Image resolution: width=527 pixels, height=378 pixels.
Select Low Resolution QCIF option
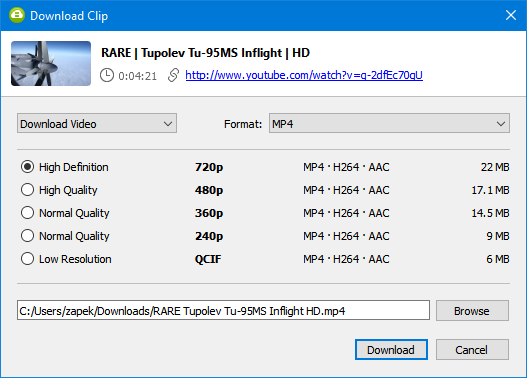(x=27, y=259)
